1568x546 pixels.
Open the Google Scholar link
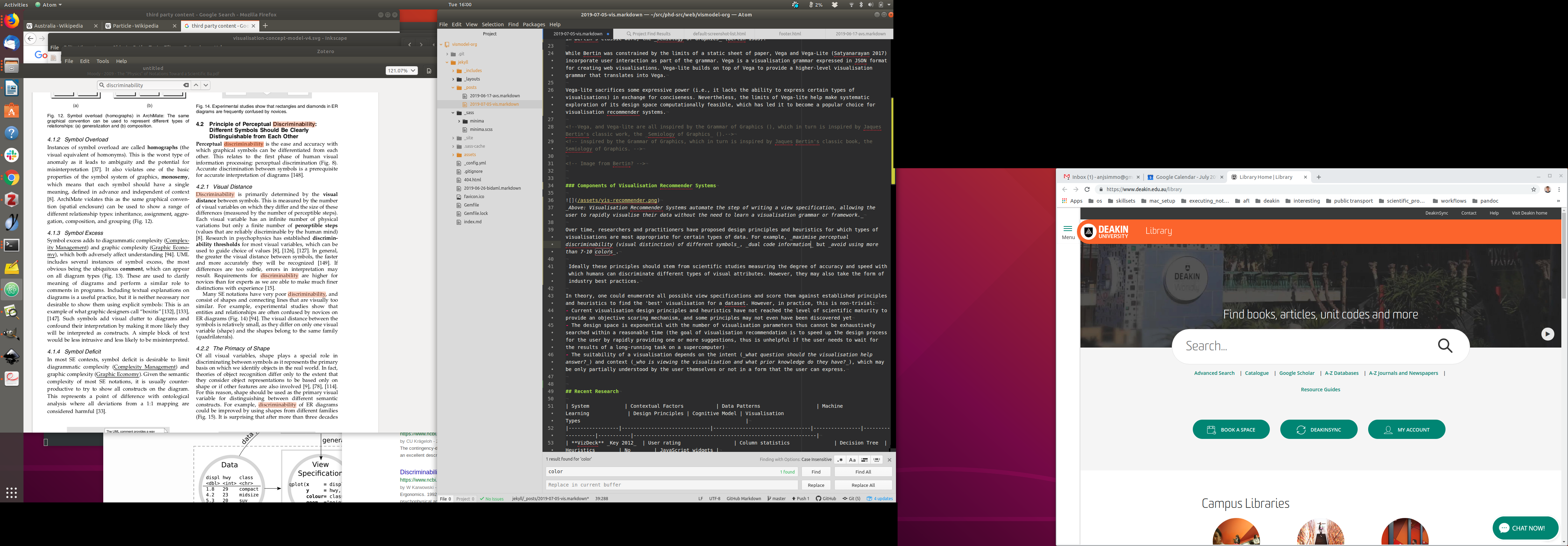tap(1296, 373)
